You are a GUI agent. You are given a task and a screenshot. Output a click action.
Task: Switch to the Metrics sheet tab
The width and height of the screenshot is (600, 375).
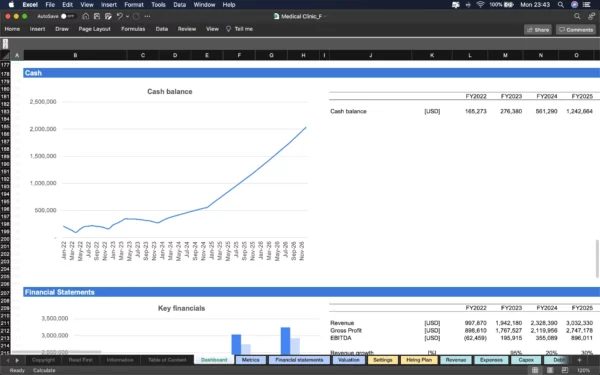click(251, 360)
